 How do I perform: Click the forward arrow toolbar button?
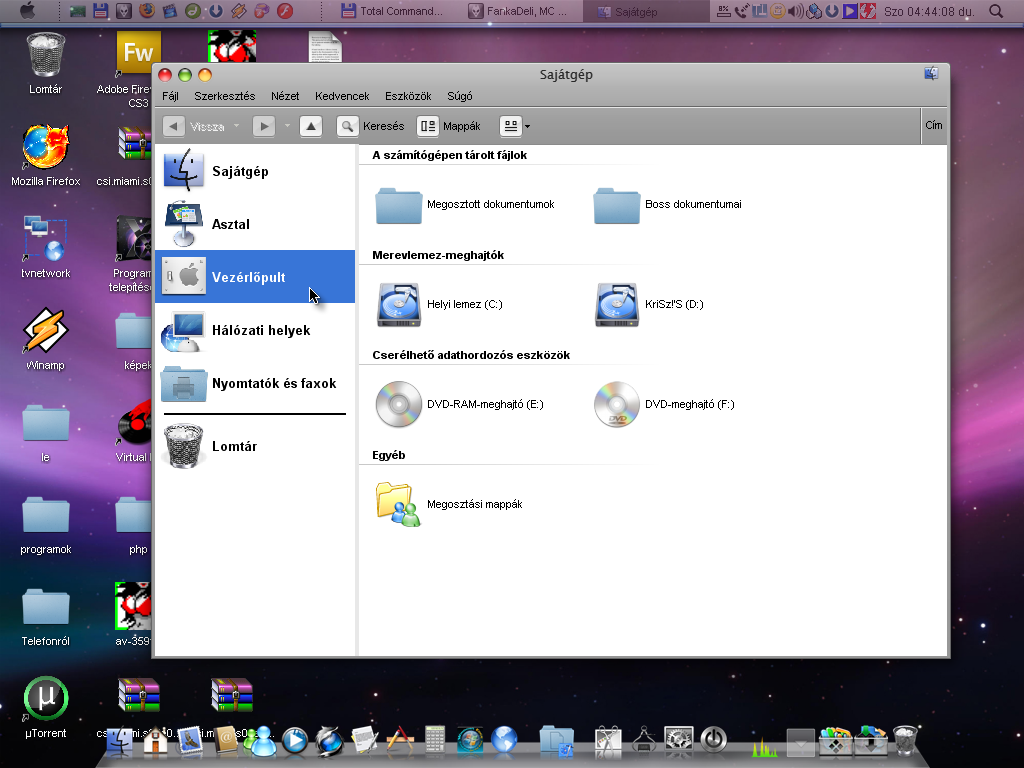(264, 126)
